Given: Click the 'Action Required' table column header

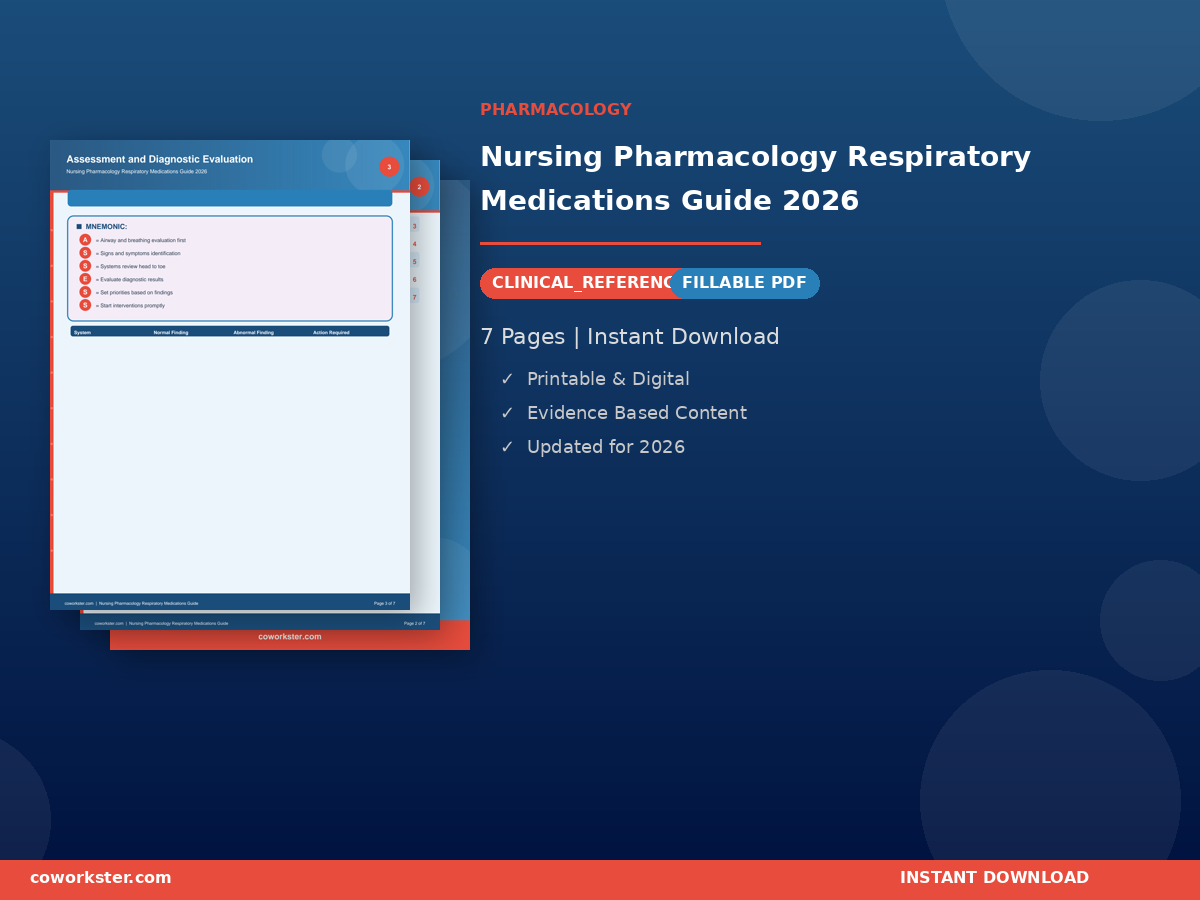Looking at the screenshot, I should tap(331, 332).
